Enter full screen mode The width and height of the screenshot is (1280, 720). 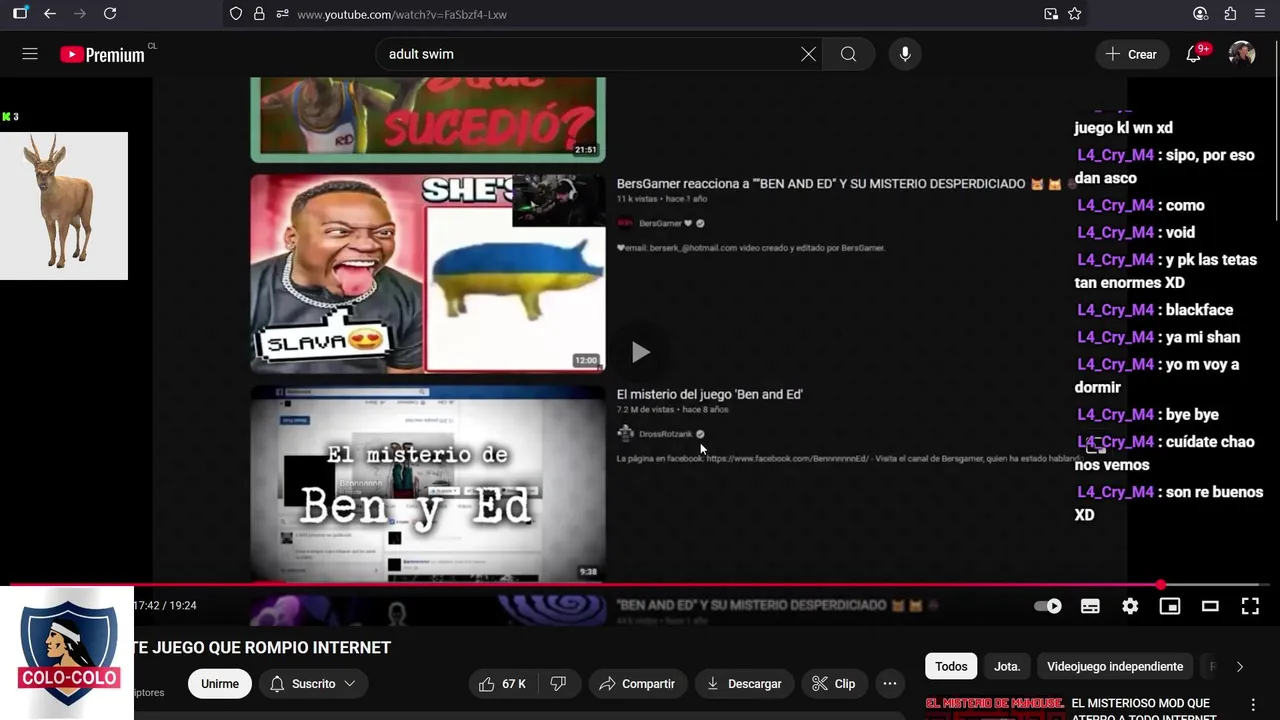pyautogui.click(x=1250, y=606)
